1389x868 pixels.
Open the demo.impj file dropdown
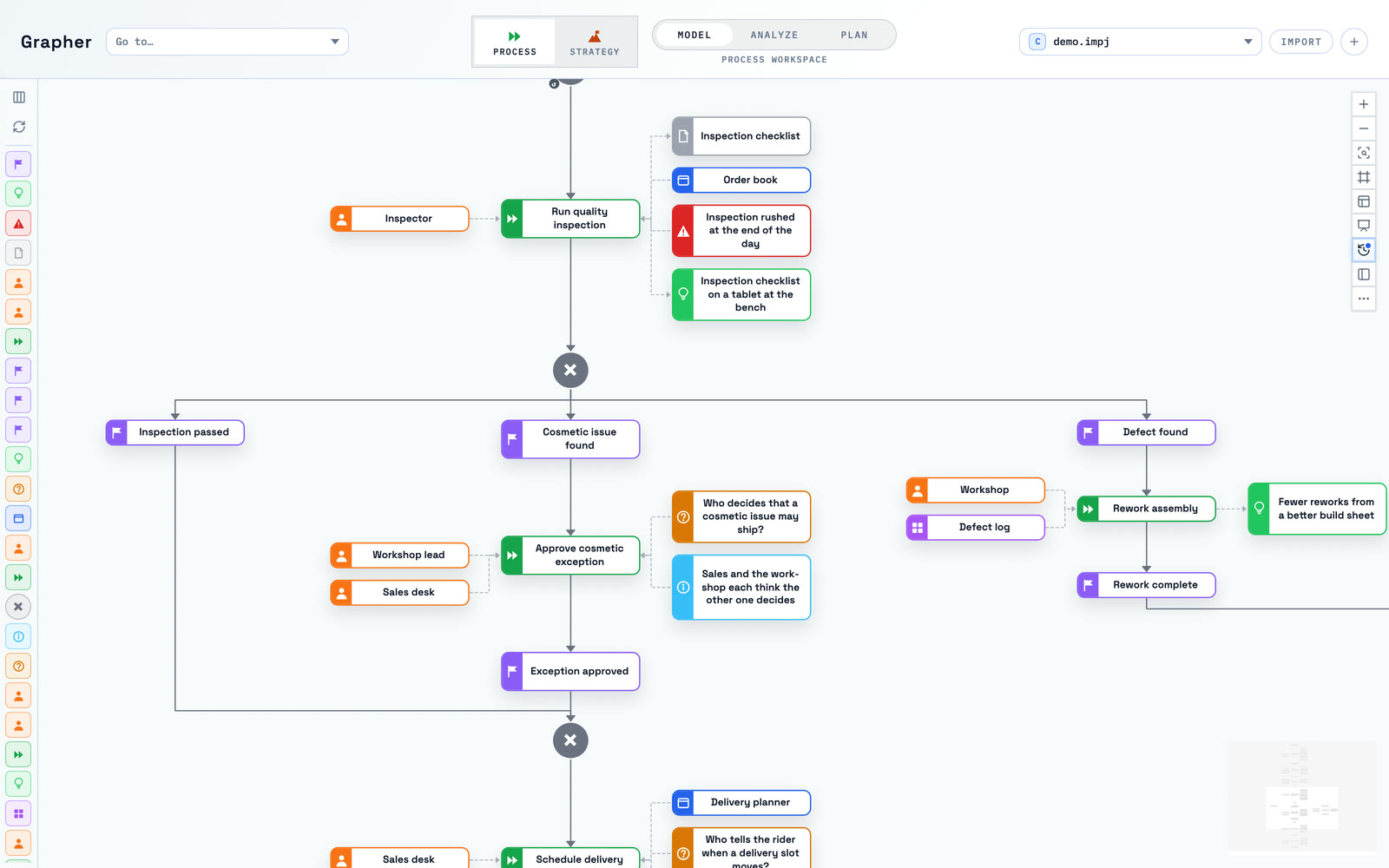1141,42
